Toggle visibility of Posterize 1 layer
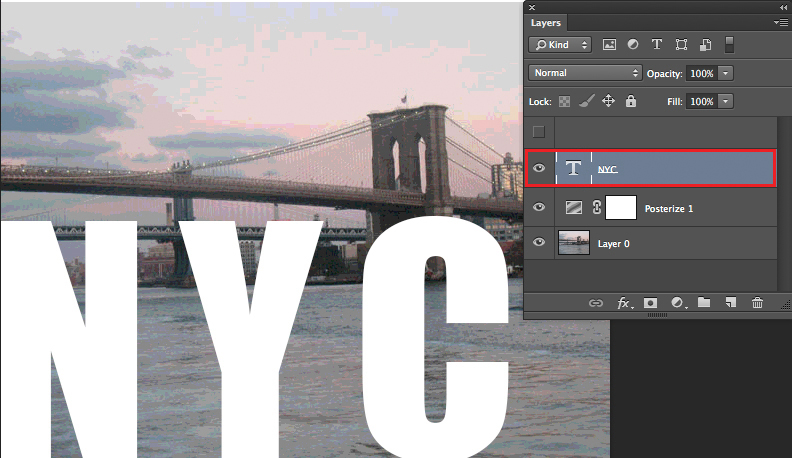The width and height of the screenshot is (792, 458). tap(540, 208)
